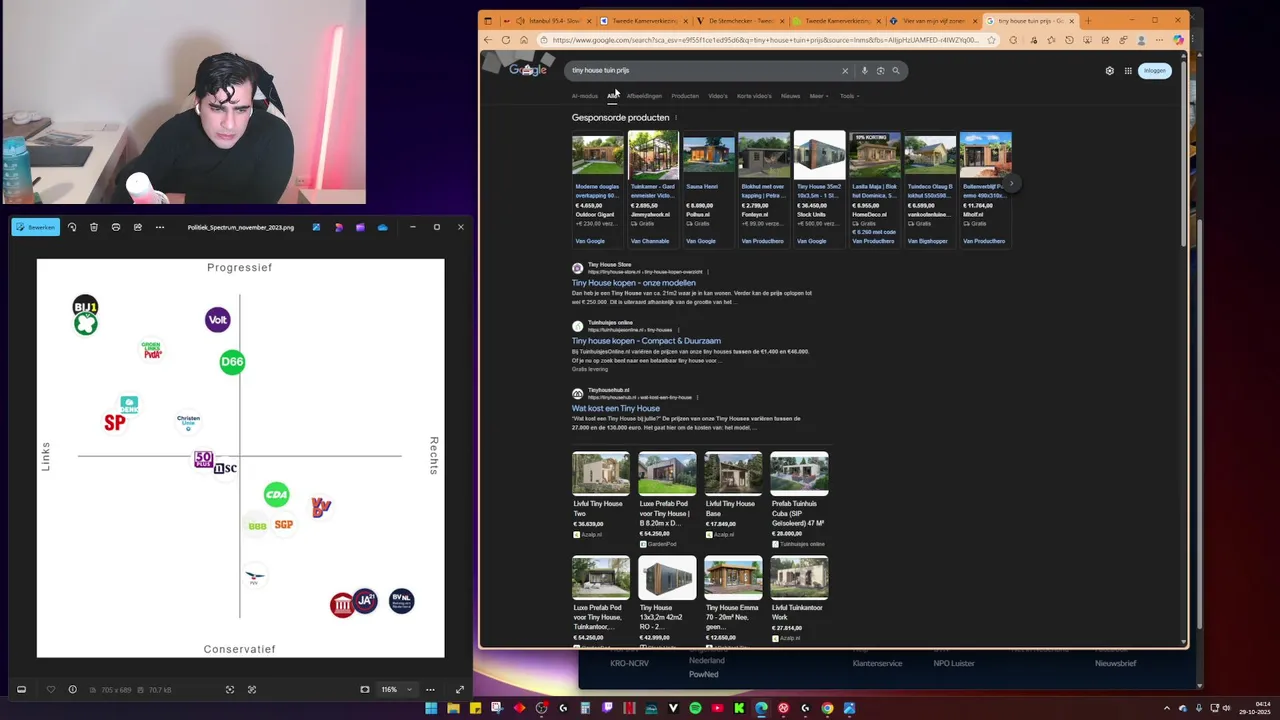The height and width of the screenshot is (720, 1280).
Task: Bookmark this page with star icon
Action: [991, 40]
